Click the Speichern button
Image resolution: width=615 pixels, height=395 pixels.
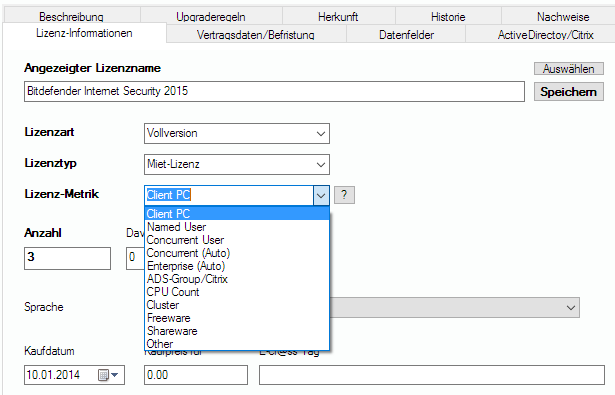[569, 92]
